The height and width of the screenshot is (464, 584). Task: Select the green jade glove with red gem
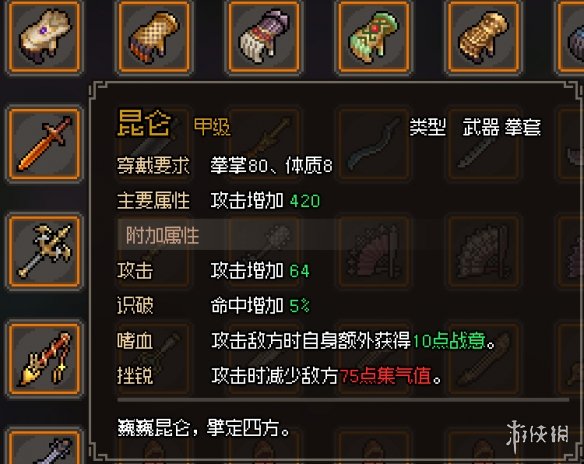pyautogui.click(x=373, y=36)
